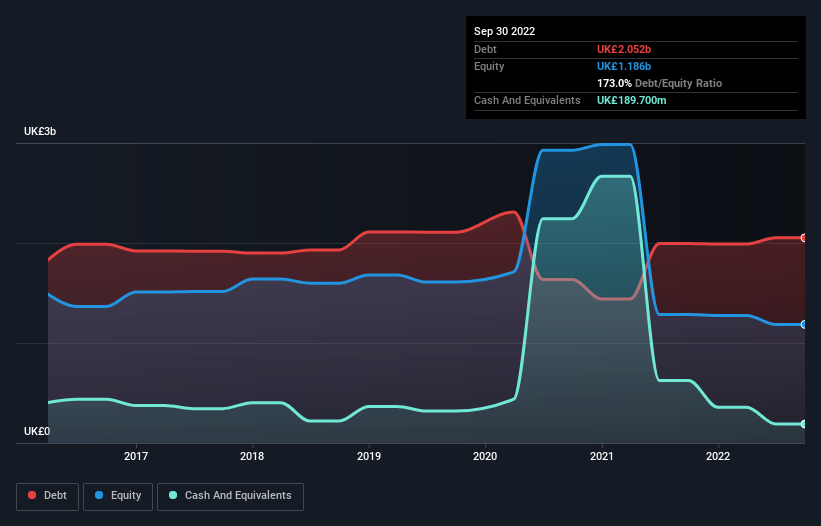
Task: Toggle Cash And Equivalents legend button
Action: click(230, 496)
